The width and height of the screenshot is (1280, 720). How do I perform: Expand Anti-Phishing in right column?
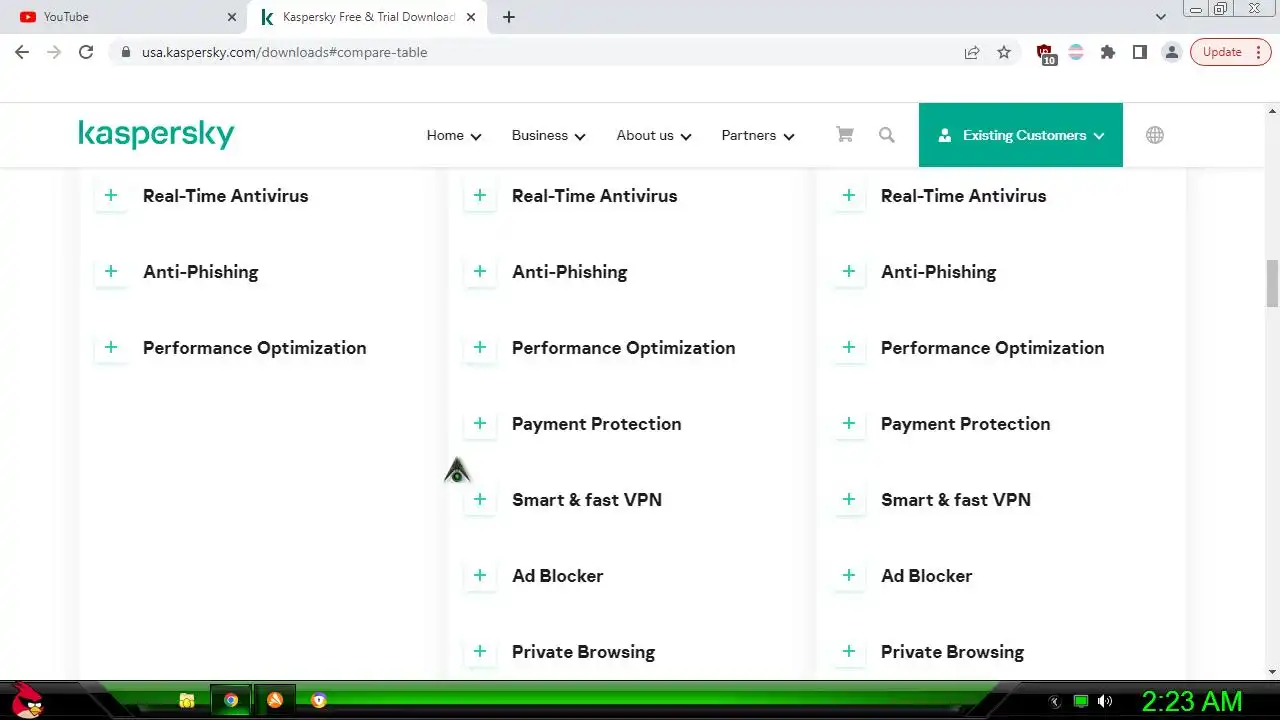tap(849, 271)
